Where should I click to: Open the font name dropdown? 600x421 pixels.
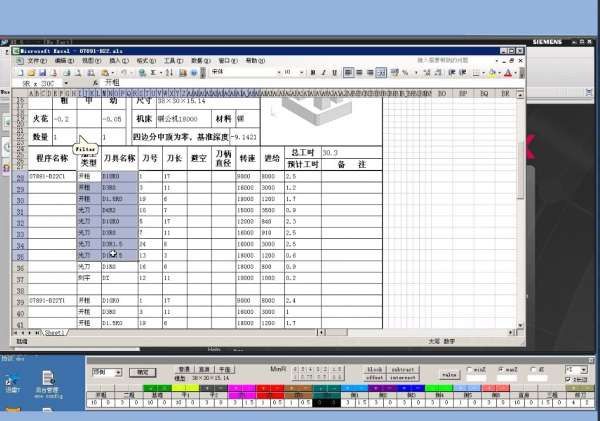[279, 72]
